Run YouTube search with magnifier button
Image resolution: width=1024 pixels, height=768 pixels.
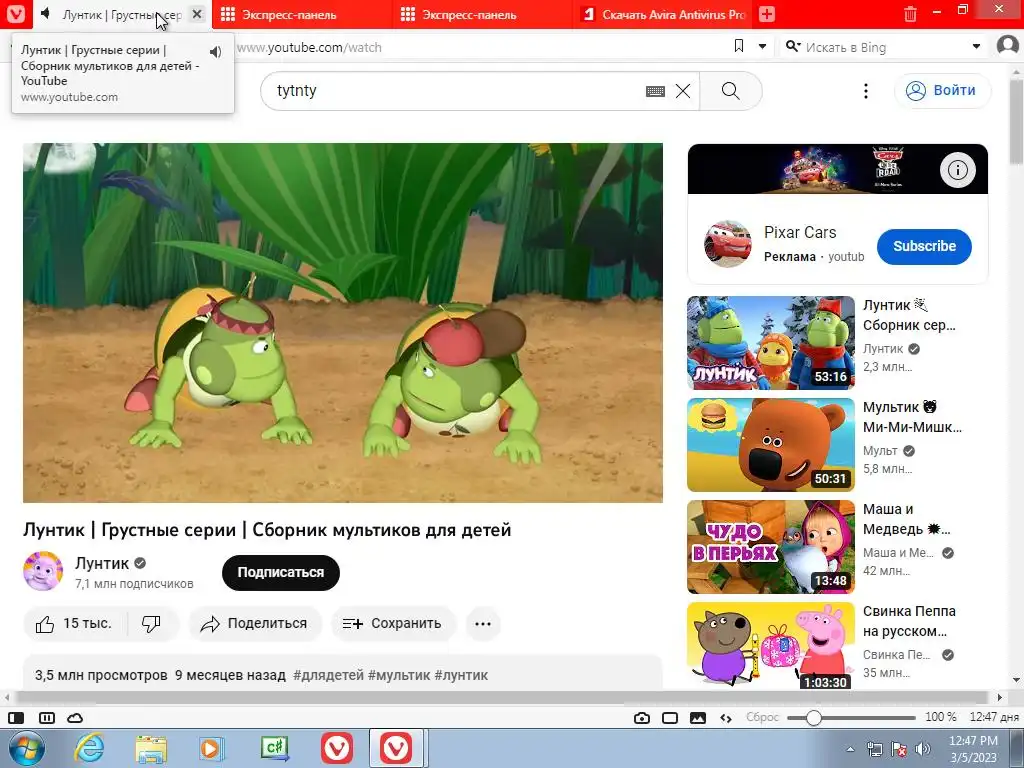click(731, 91)
